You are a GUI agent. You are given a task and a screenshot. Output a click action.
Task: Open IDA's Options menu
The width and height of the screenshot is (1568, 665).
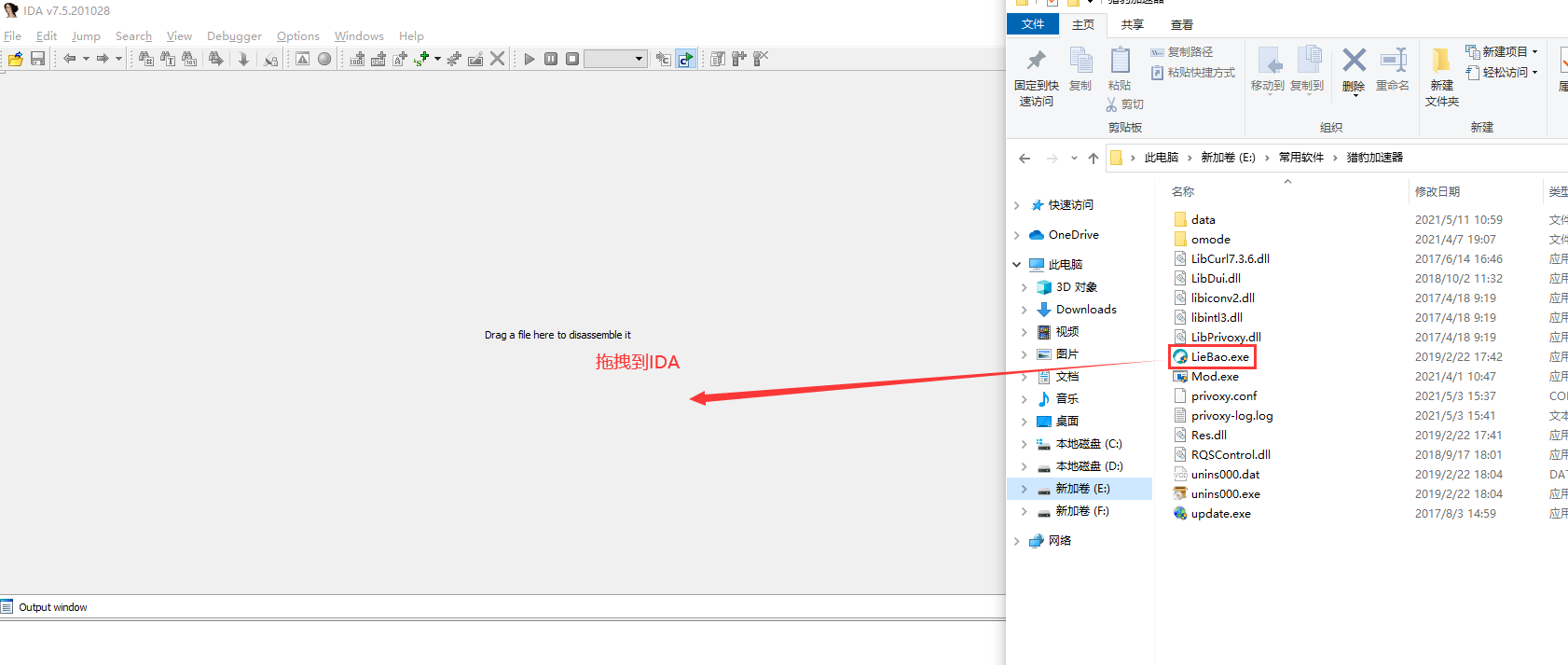298,35
